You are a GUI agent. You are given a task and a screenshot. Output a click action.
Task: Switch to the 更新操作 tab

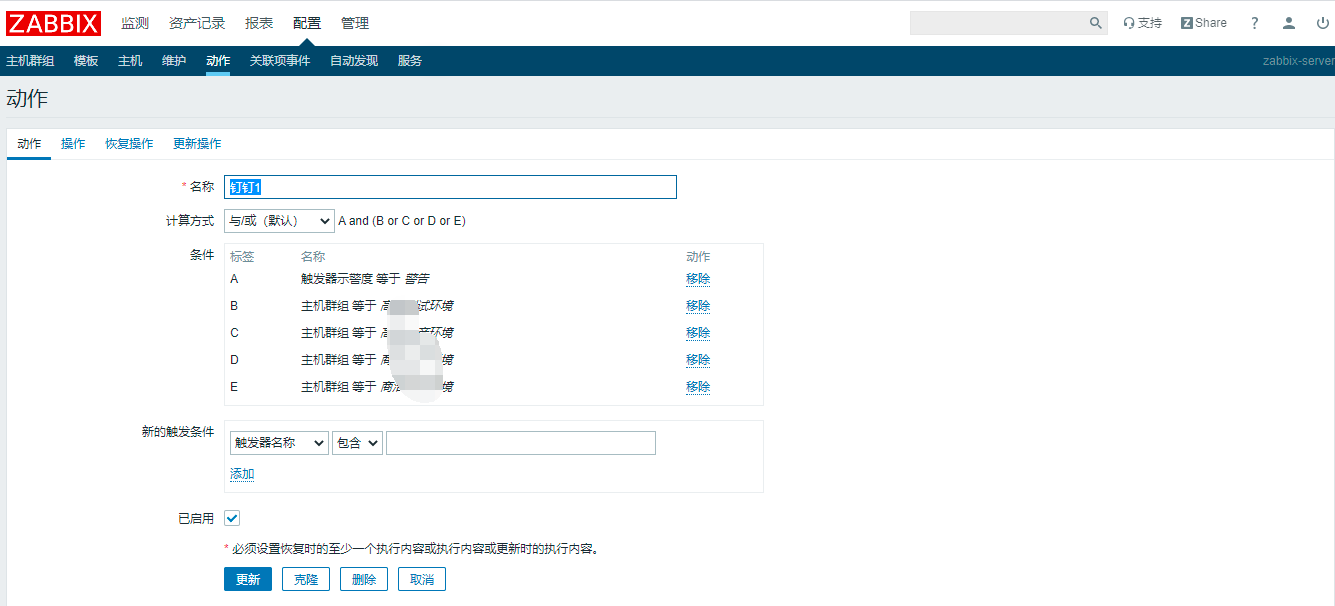[x=197, y=144]
